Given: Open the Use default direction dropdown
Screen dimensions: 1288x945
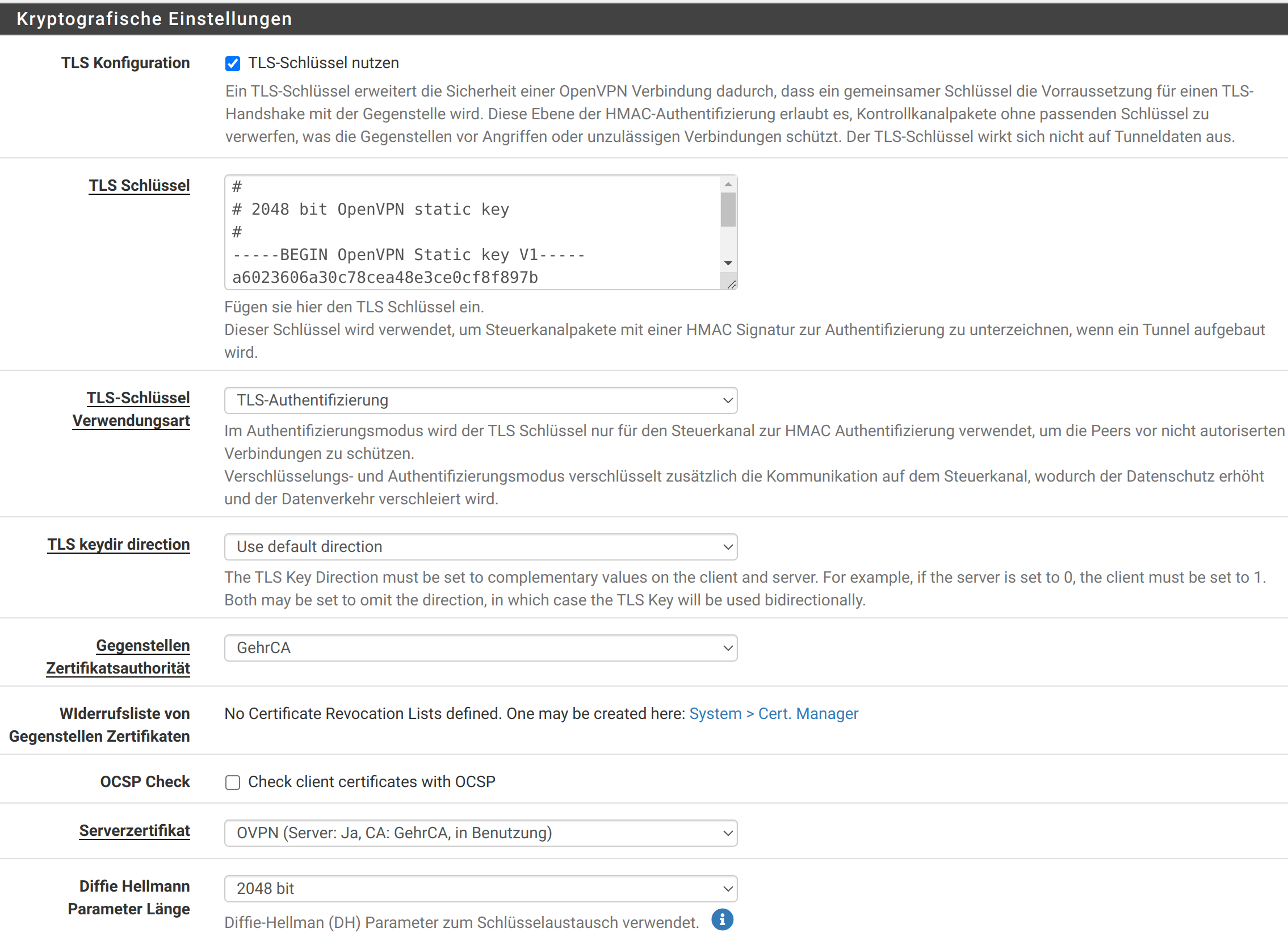Looking at the screenshot, I should coord(480,547).
